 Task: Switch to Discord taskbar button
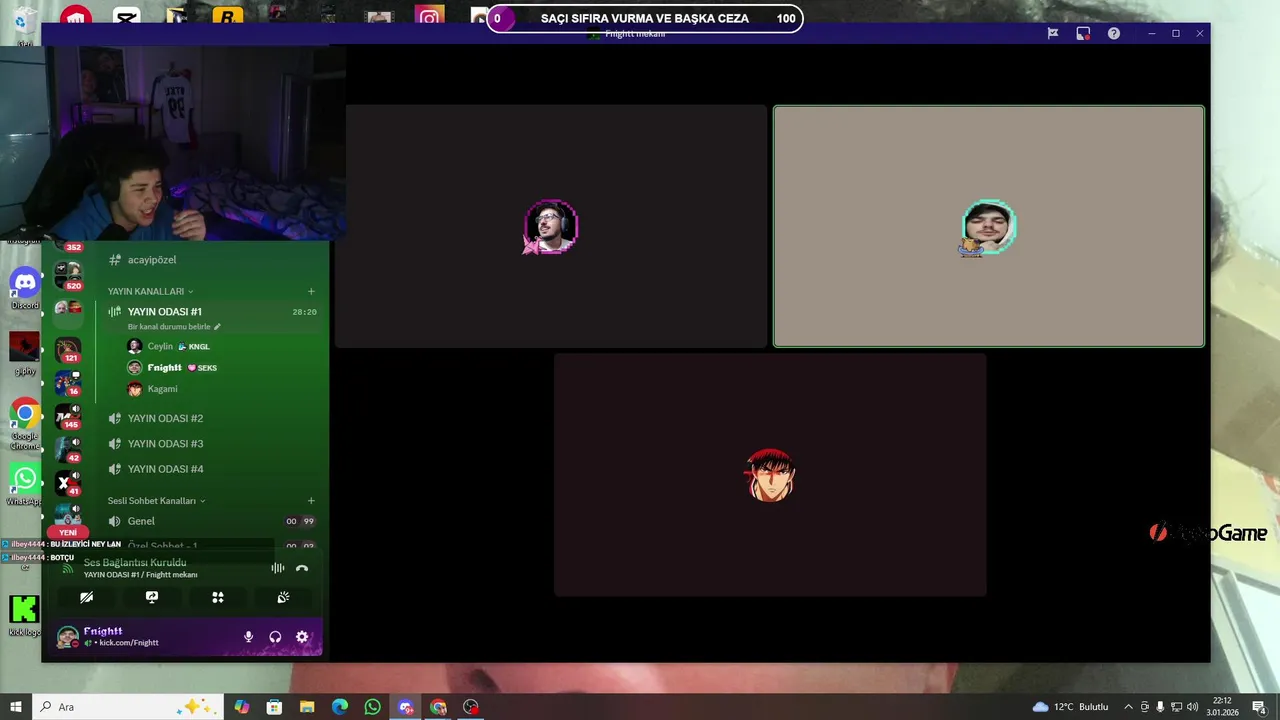(406, 707)
